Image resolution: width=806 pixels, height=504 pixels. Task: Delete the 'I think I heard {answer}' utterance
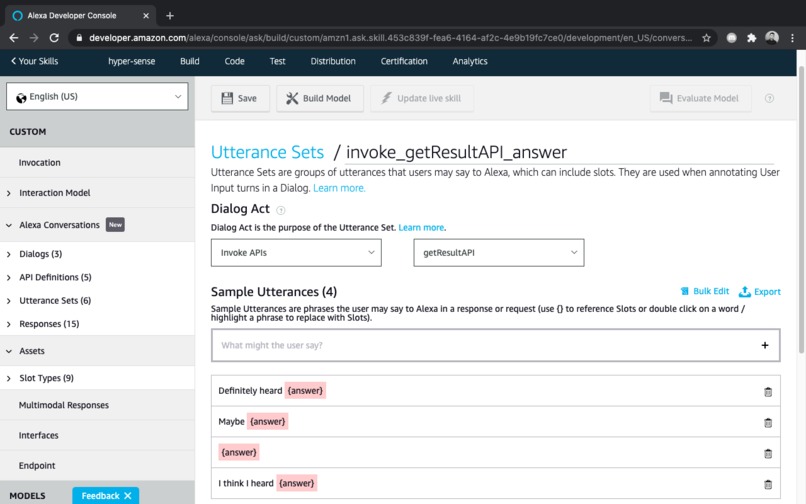(x=768, y=484)
